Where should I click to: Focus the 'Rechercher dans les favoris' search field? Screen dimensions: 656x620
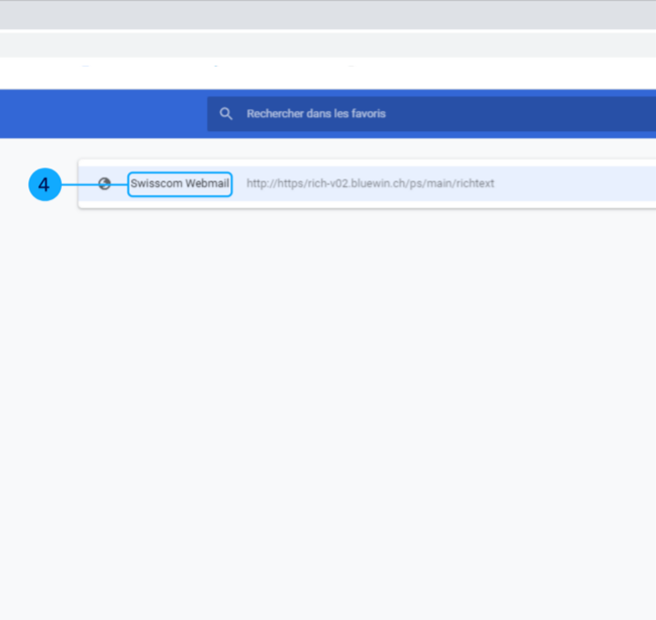(400, 114)
